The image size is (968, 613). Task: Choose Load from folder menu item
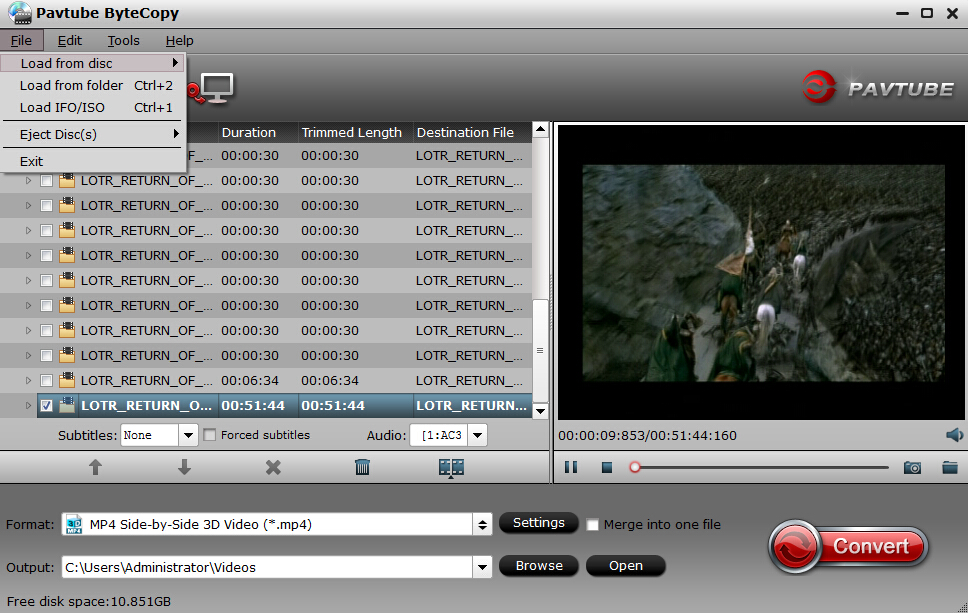click(93, 85)
